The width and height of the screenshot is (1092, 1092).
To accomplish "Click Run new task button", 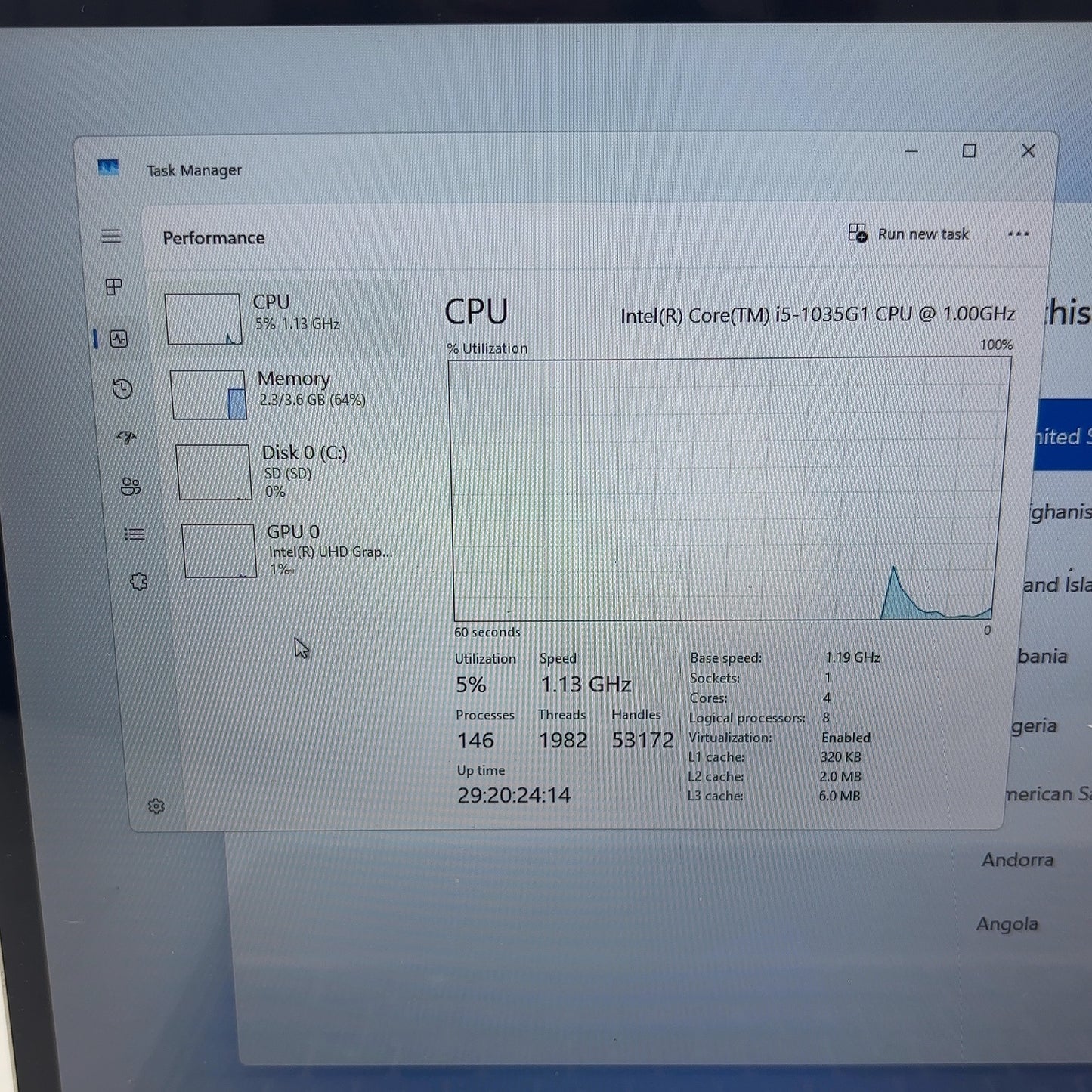I will (x=908, y=234).
